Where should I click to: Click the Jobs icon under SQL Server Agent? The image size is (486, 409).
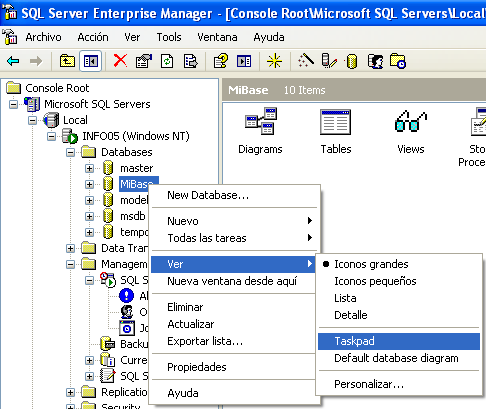point(127,328)
